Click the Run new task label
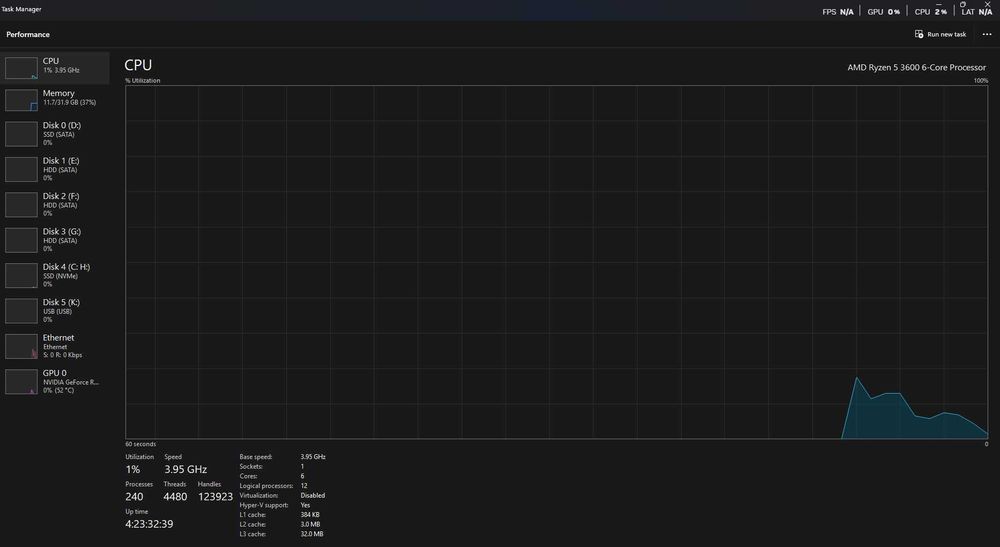Viewport: 1000px width, 547px height. point(946,34)
